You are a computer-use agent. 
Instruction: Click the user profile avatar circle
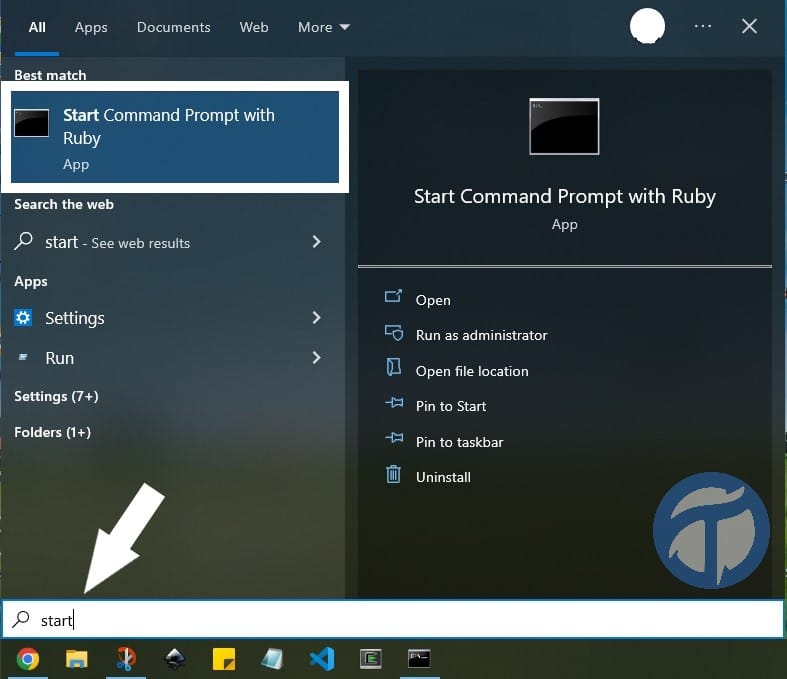[647, 26]
